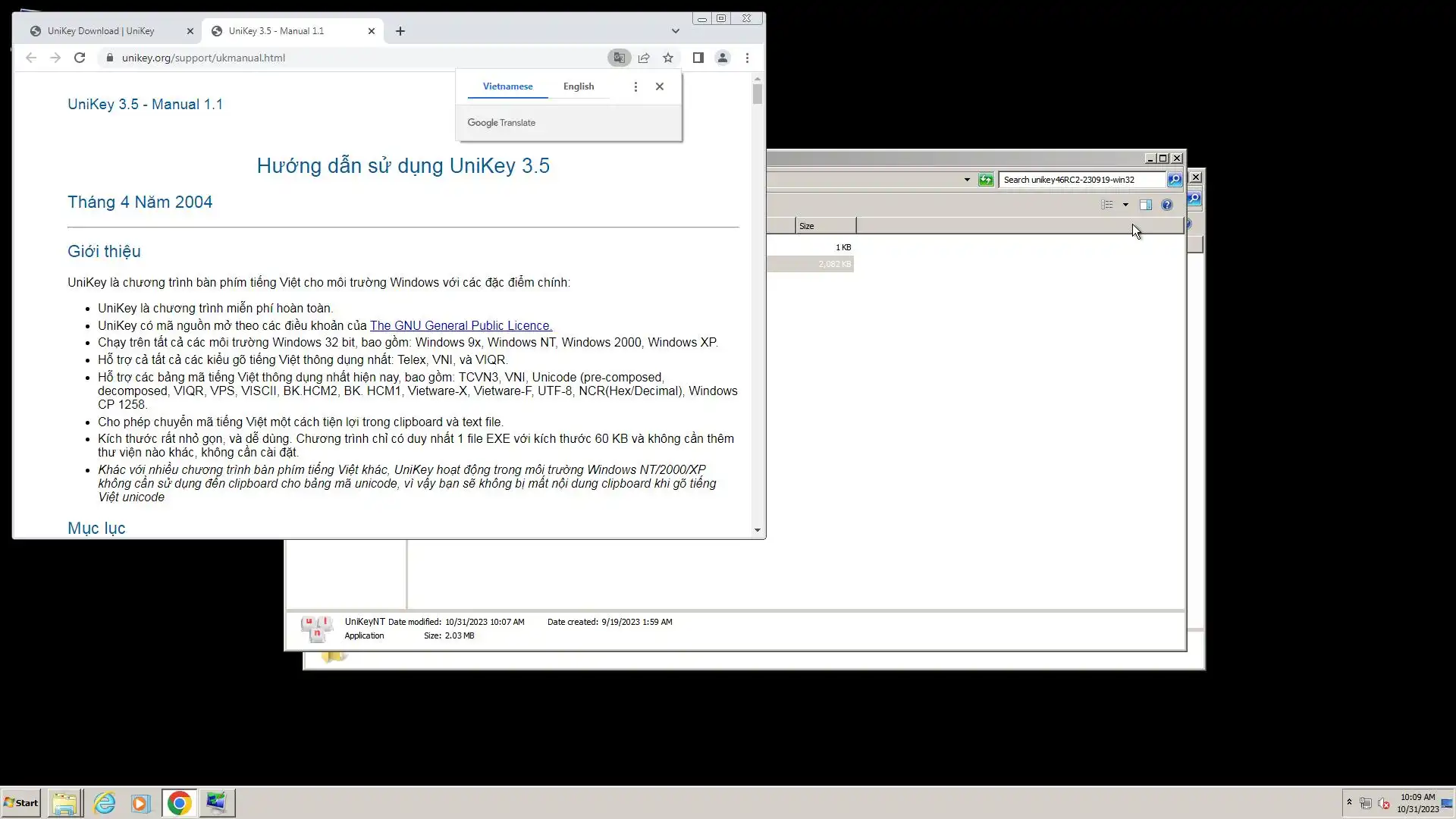Click the share page icon
The height and width of the screenshot is (819, 1456).
[x=644, y=58]
